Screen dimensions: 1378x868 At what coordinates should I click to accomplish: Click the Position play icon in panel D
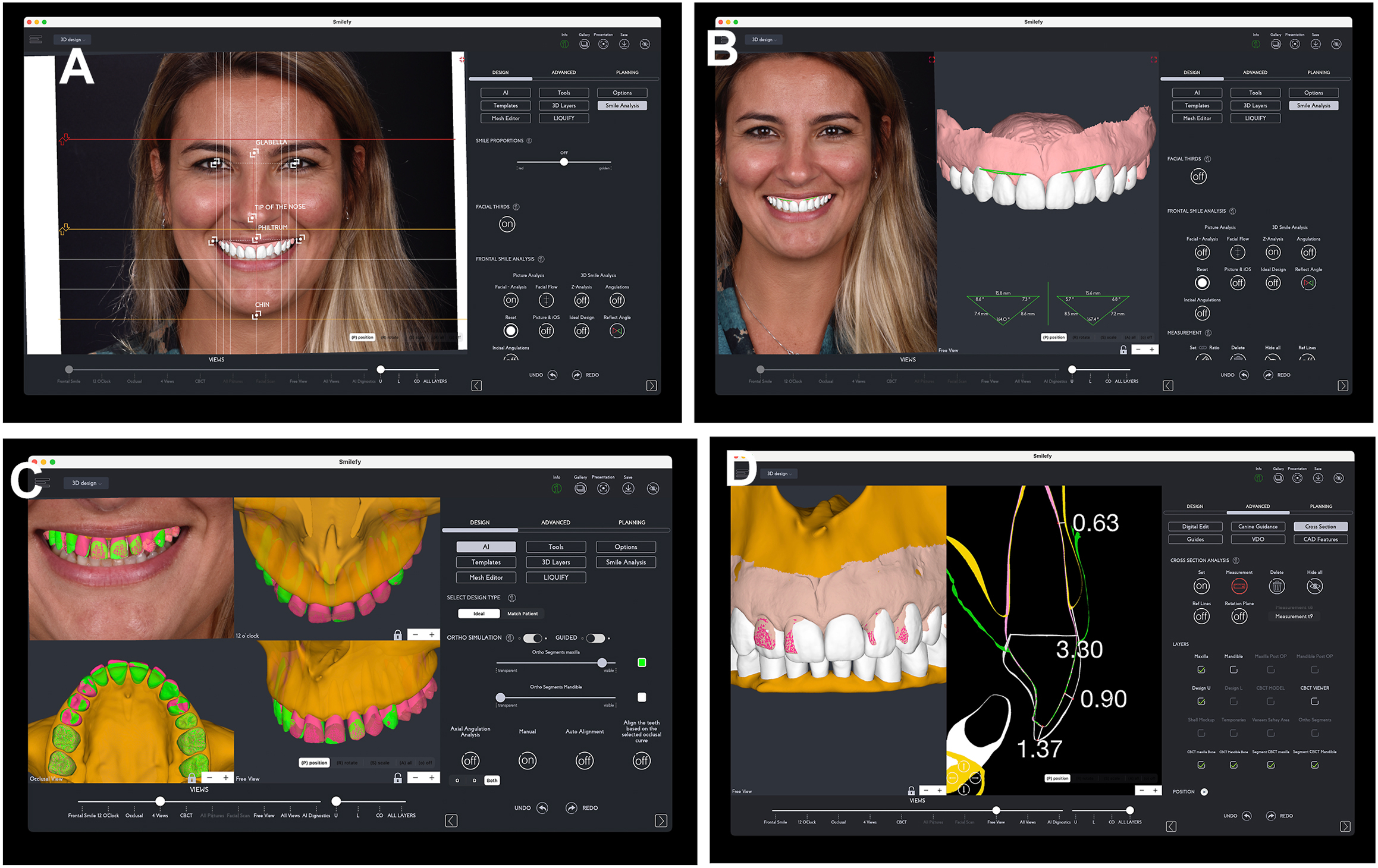1204,792
